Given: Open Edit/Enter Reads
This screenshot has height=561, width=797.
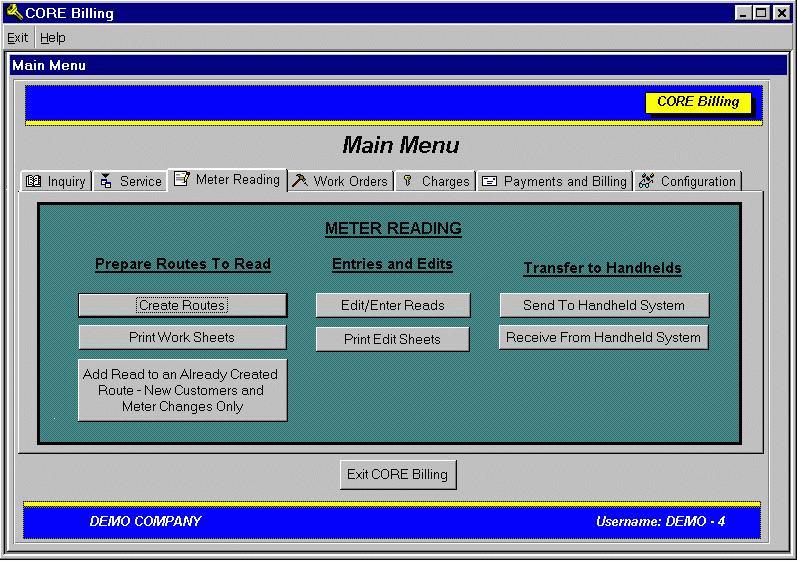Looking at the screenshot, I should coord(393,305).
